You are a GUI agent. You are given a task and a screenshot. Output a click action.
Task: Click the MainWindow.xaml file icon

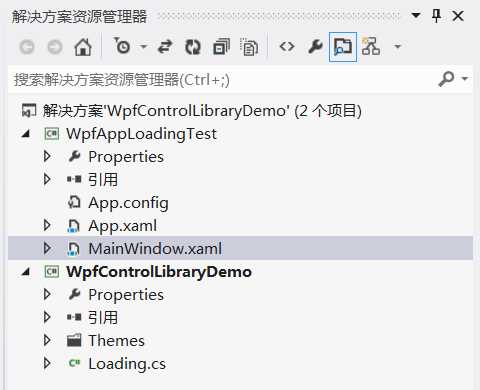click(x=74, y=249)
